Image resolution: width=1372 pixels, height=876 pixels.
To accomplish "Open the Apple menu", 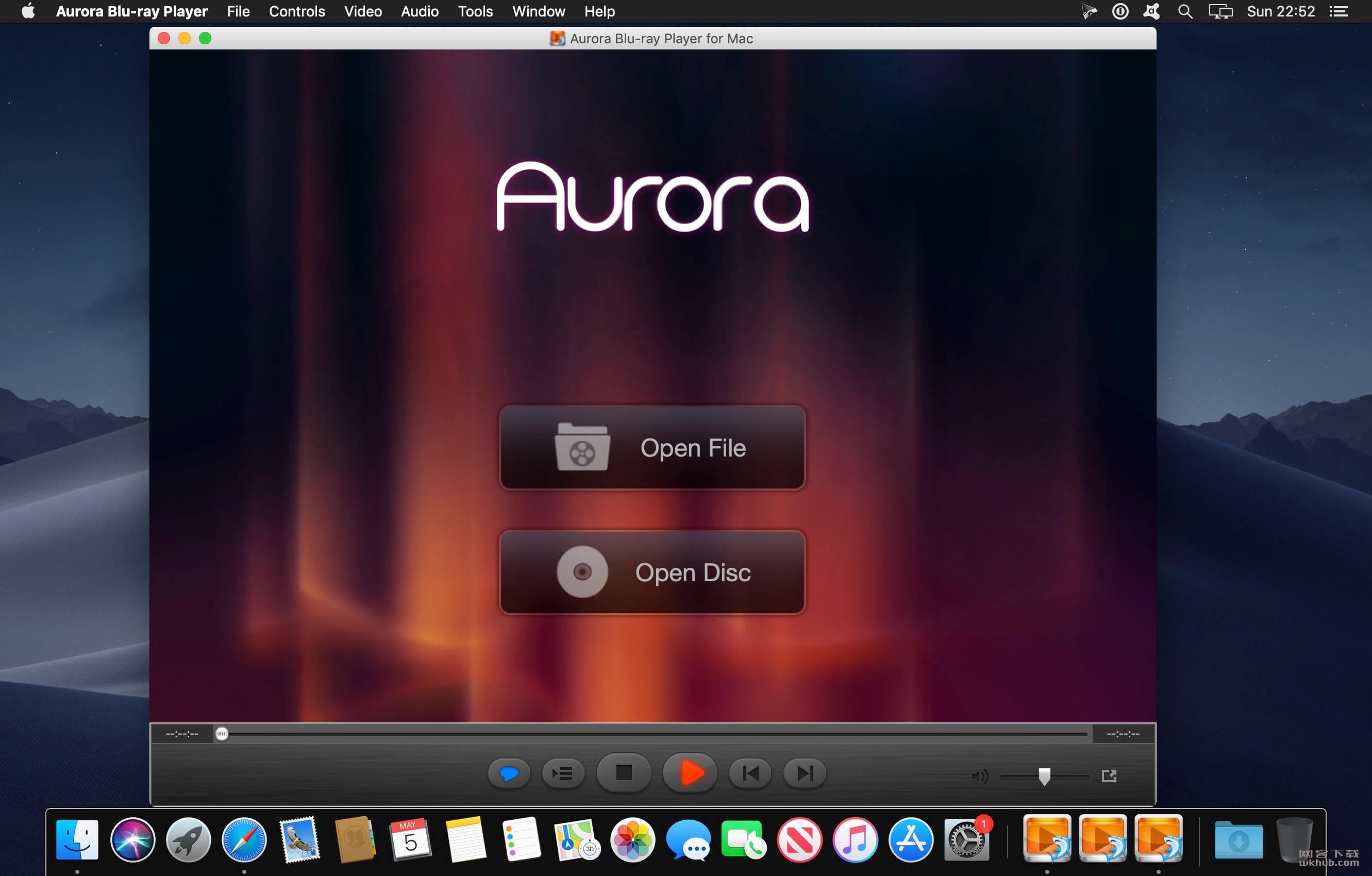I will (x=28, y=11).
